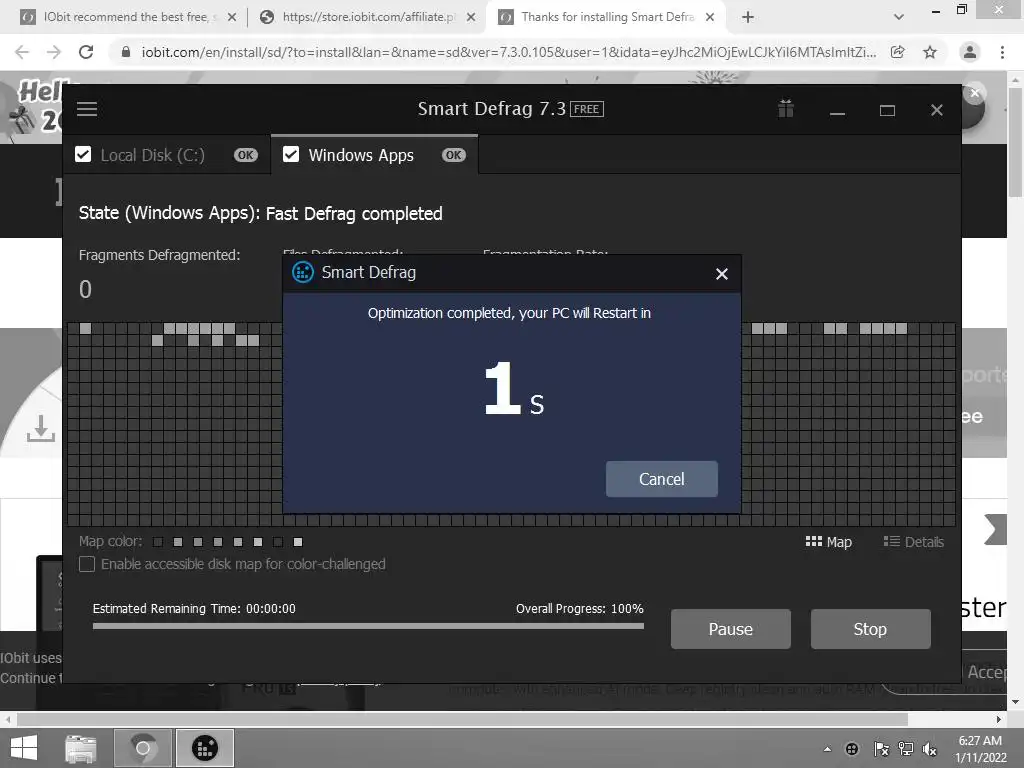Click the overall progress bar

click(368, 626)
